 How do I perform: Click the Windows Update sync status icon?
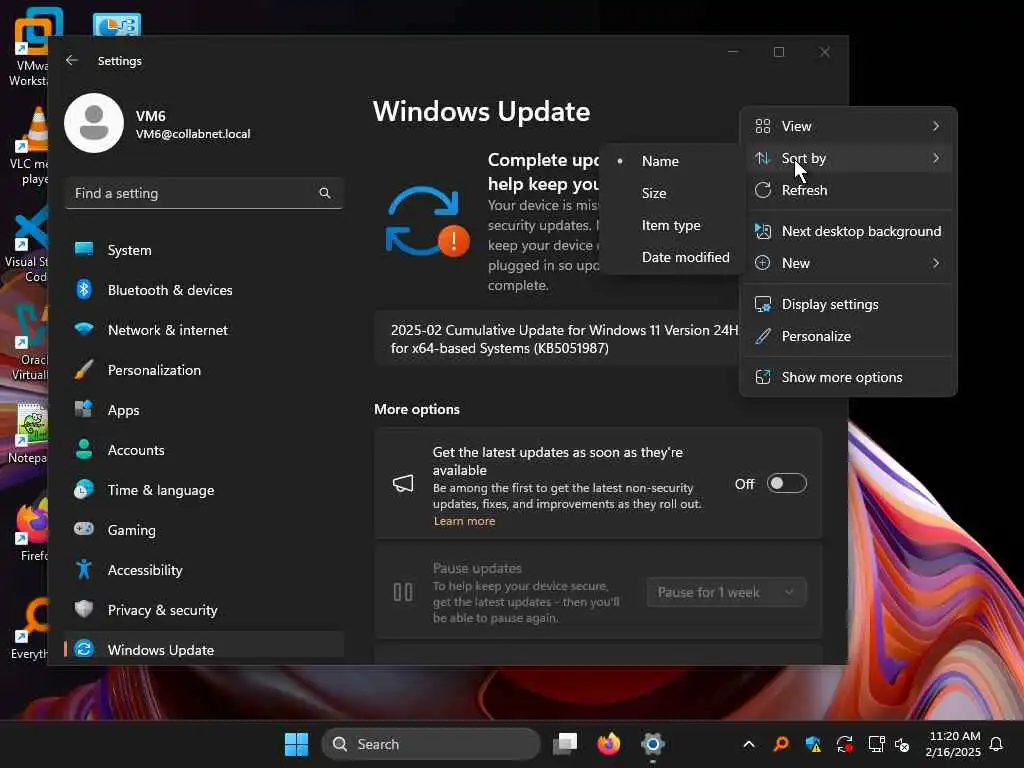[427, 222]
